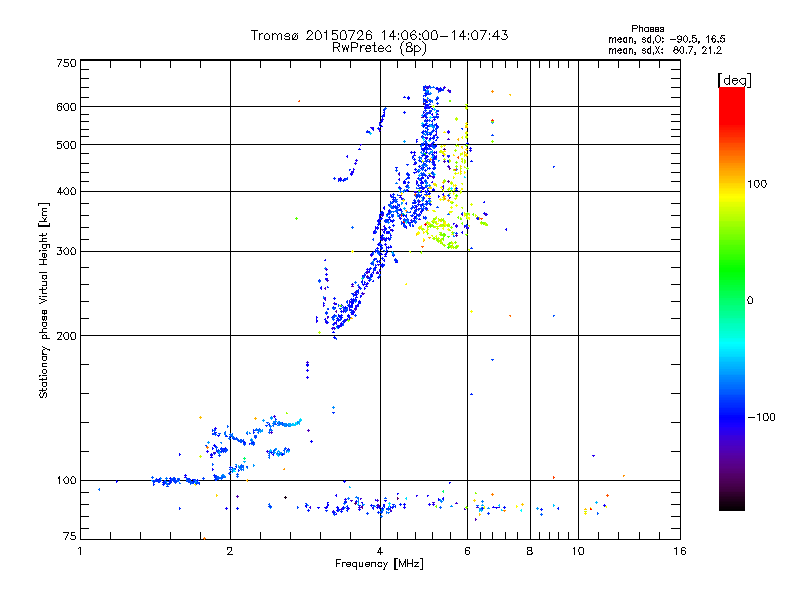Click the 'RwPretec (8p)' subtitle
Viewport: 800px width, 600px height.
pyautogui.click(x=379, y=48)
